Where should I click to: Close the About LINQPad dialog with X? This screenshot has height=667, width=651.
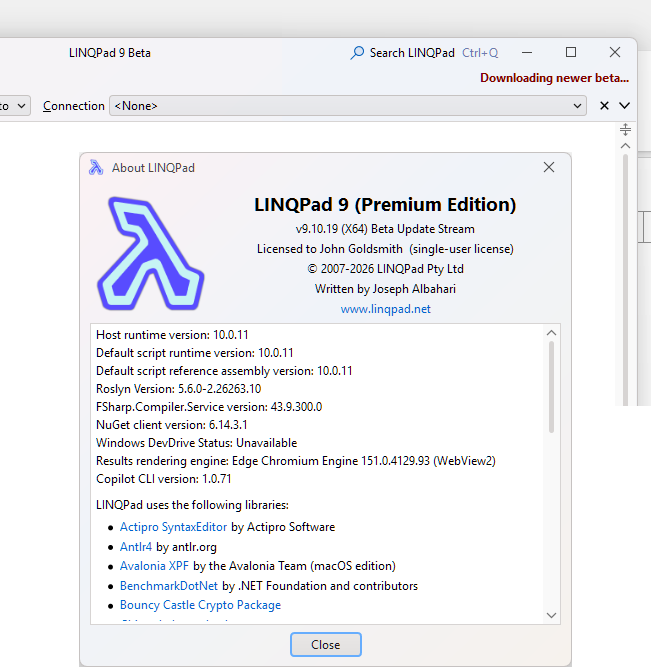click(549, 167)
